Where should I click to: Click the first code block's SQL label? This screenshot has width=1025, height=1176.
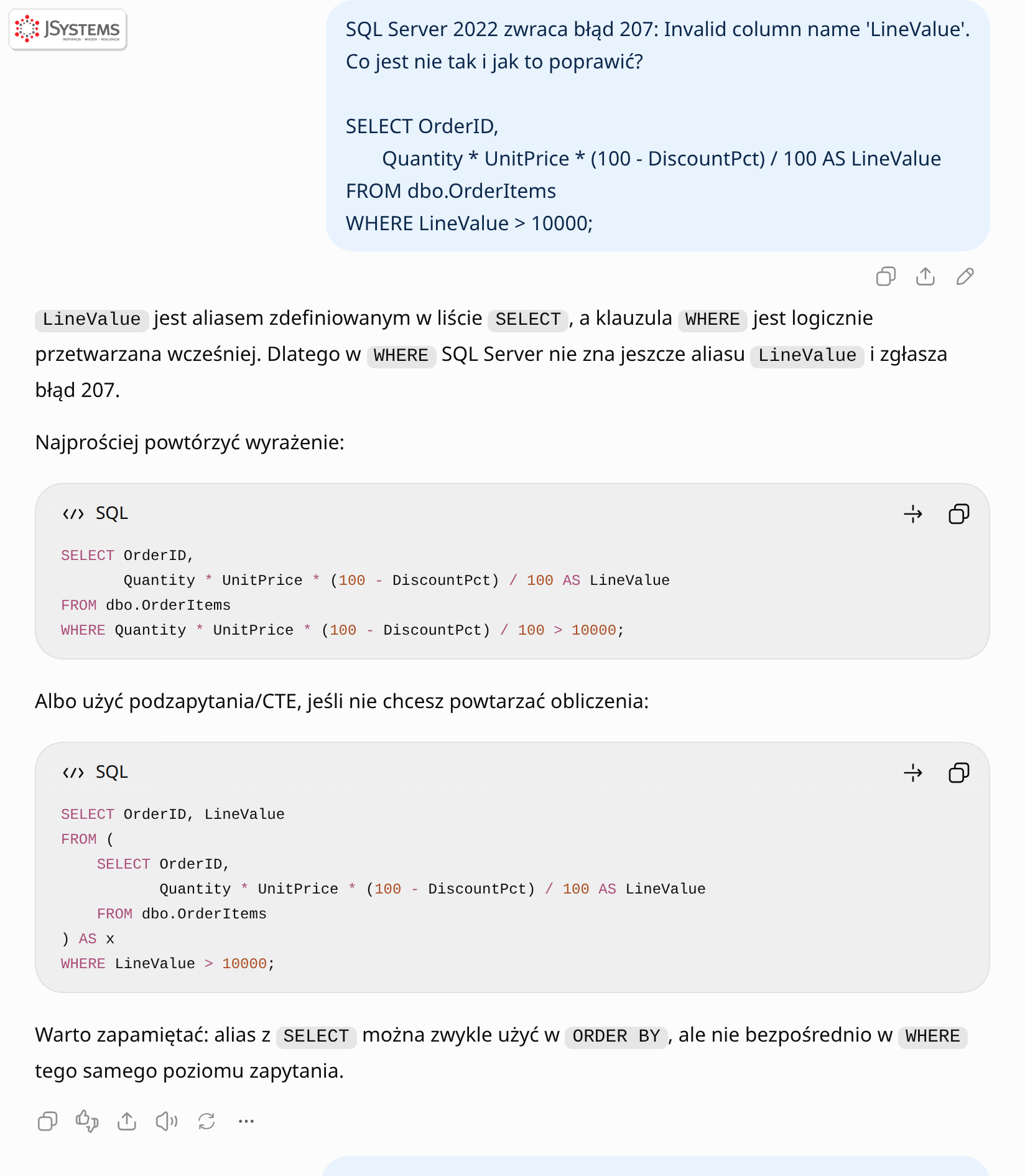click(x=112, y=513)
